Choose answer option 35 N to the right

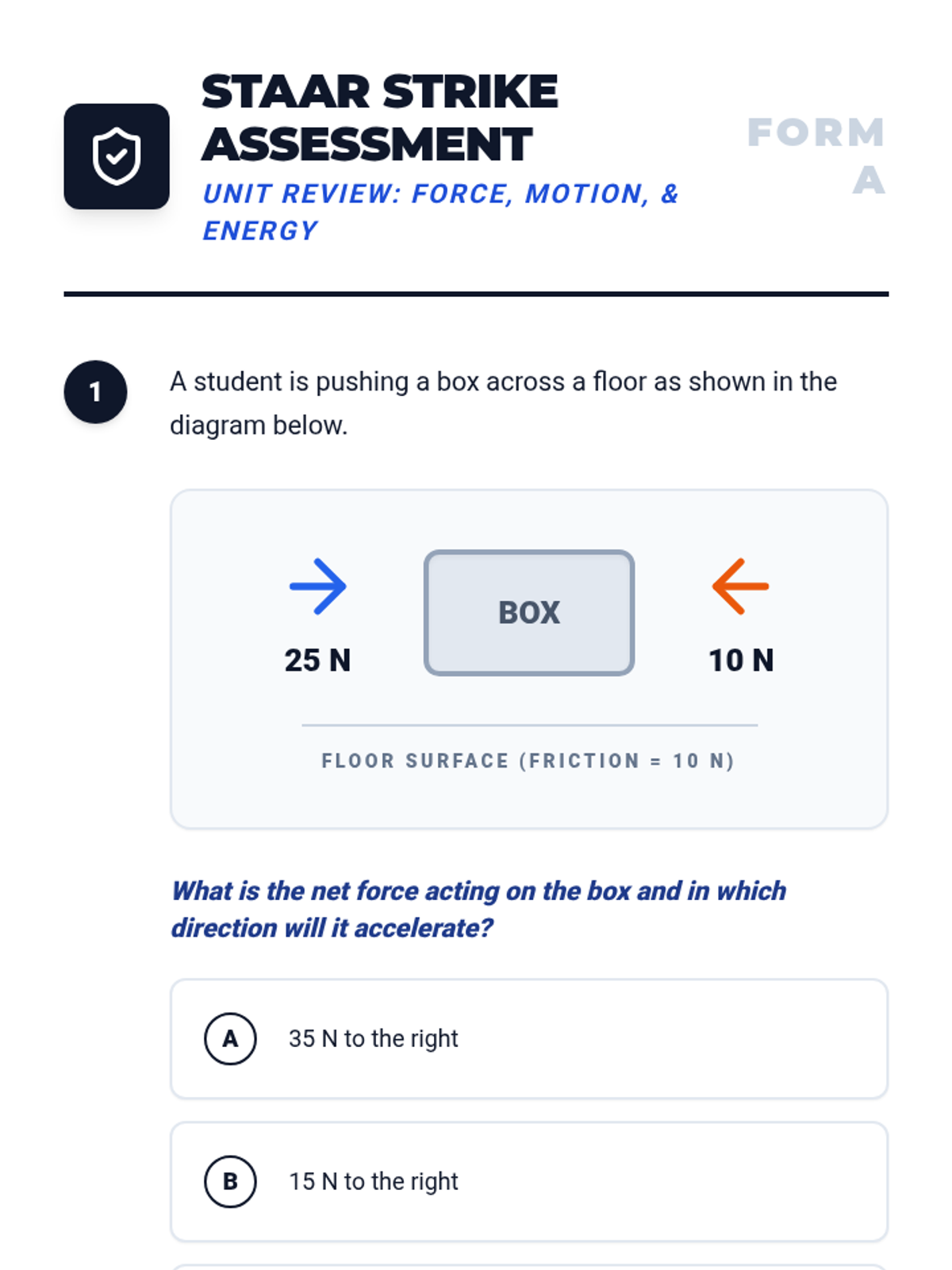tap(529, 1039)
